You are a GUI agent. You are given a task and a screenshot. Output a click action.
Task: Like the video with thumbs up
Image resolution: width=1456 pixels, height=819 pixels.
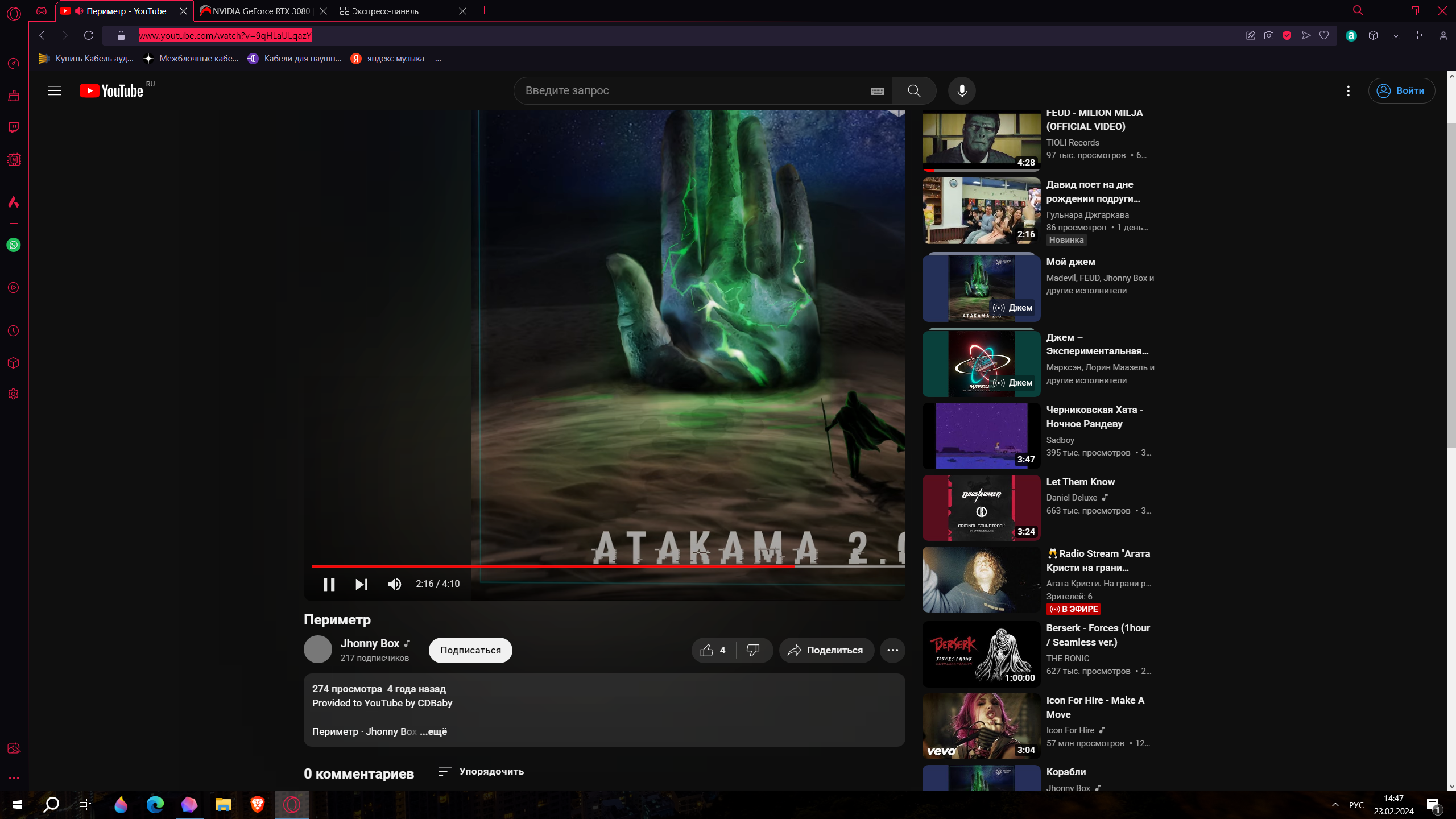coord(707,650)
